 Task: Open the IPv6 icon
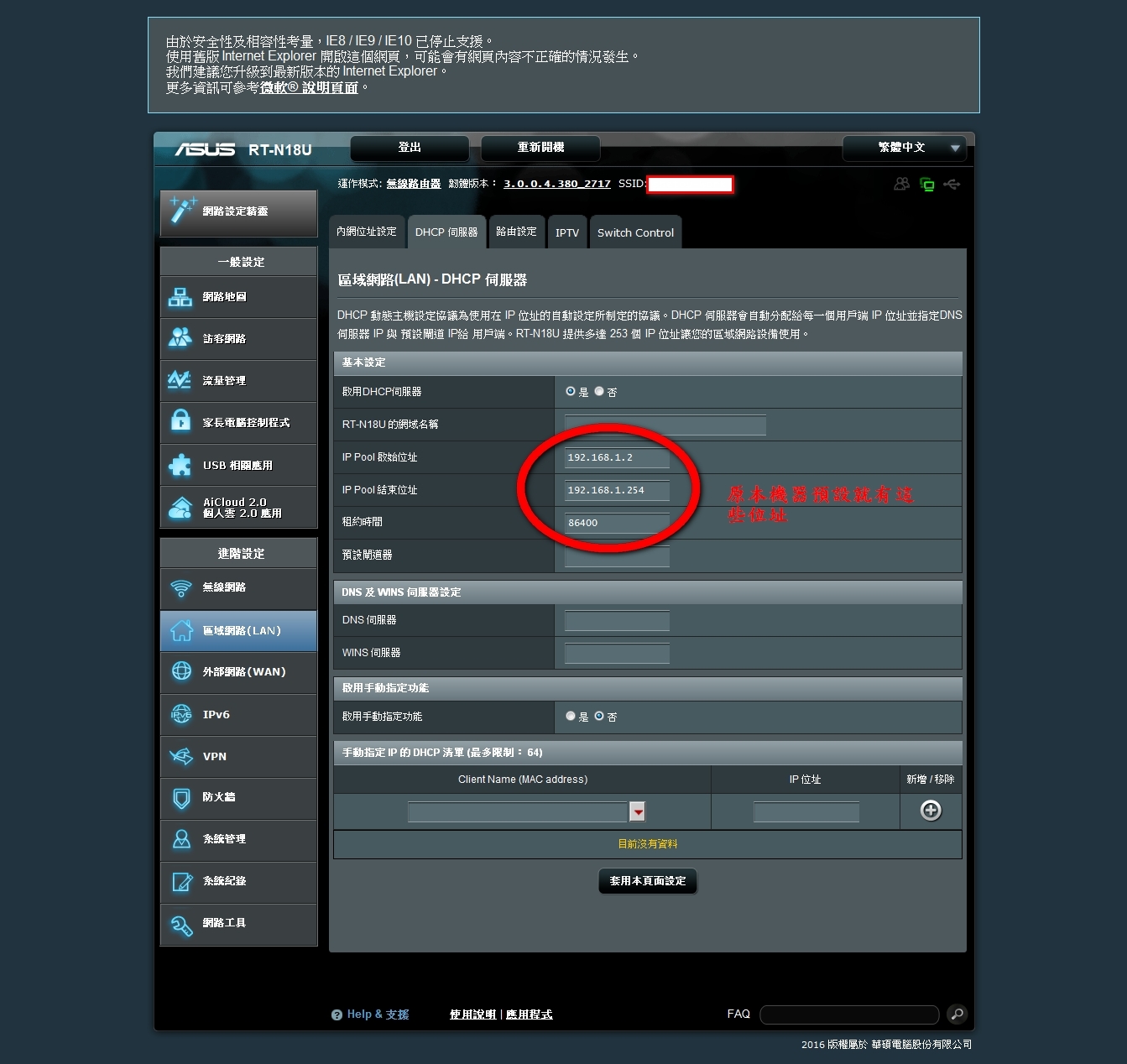coord(181,714)
